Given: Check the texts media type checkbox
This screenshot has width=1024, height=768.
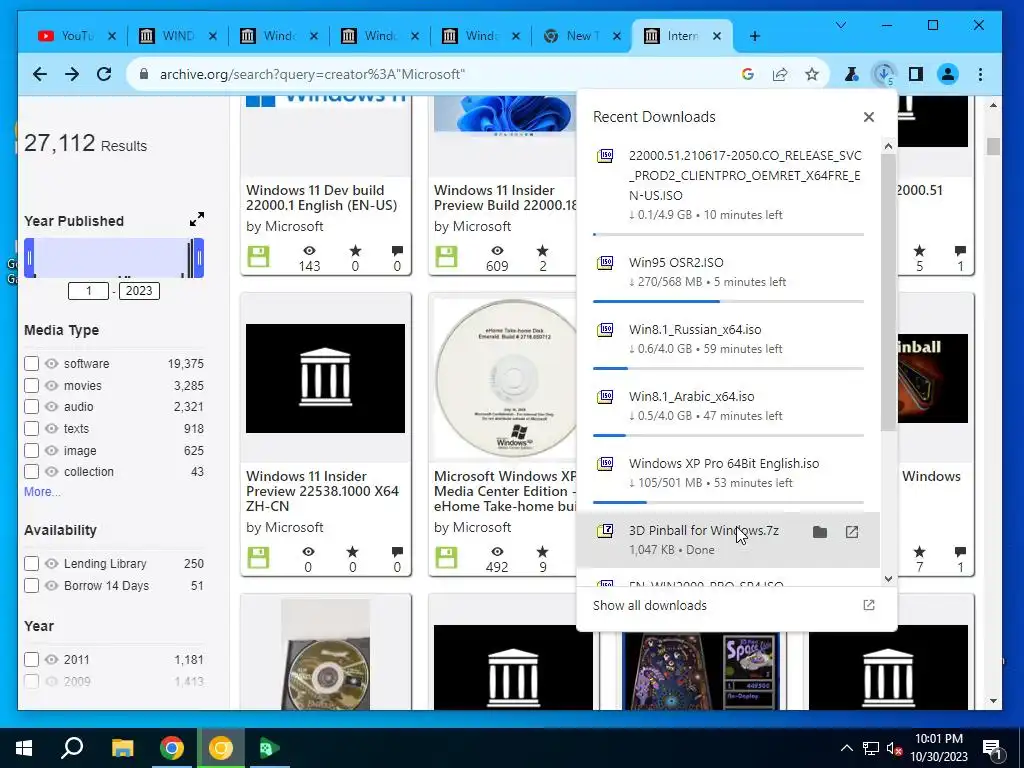Looking at the screenshot, I should pos(31,428).
